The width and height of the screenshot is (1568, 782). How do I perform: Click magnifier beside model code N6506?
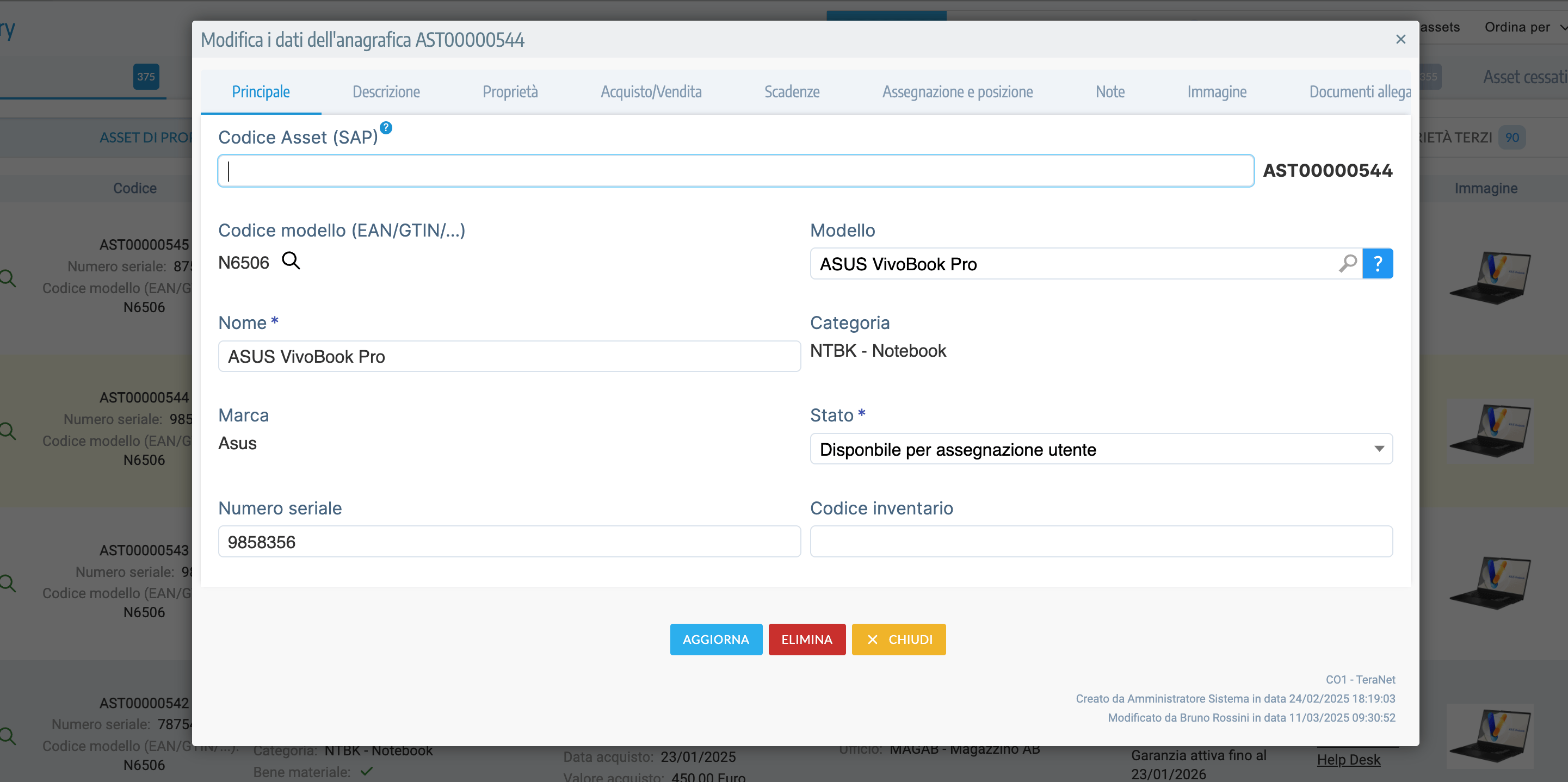(291, 261)
